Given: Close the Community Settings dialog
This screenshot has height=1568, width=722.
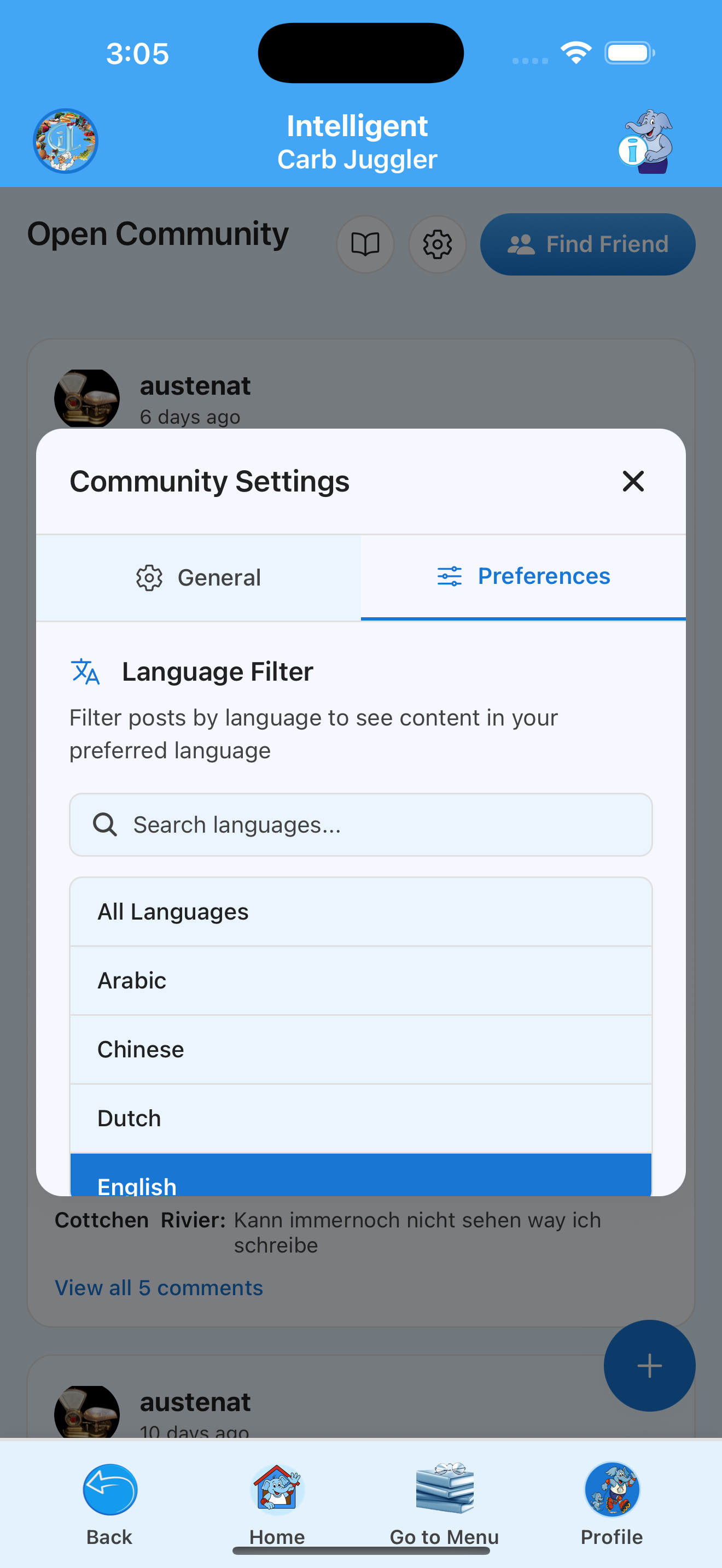Looking at the screenshot, I should (633, 482).
